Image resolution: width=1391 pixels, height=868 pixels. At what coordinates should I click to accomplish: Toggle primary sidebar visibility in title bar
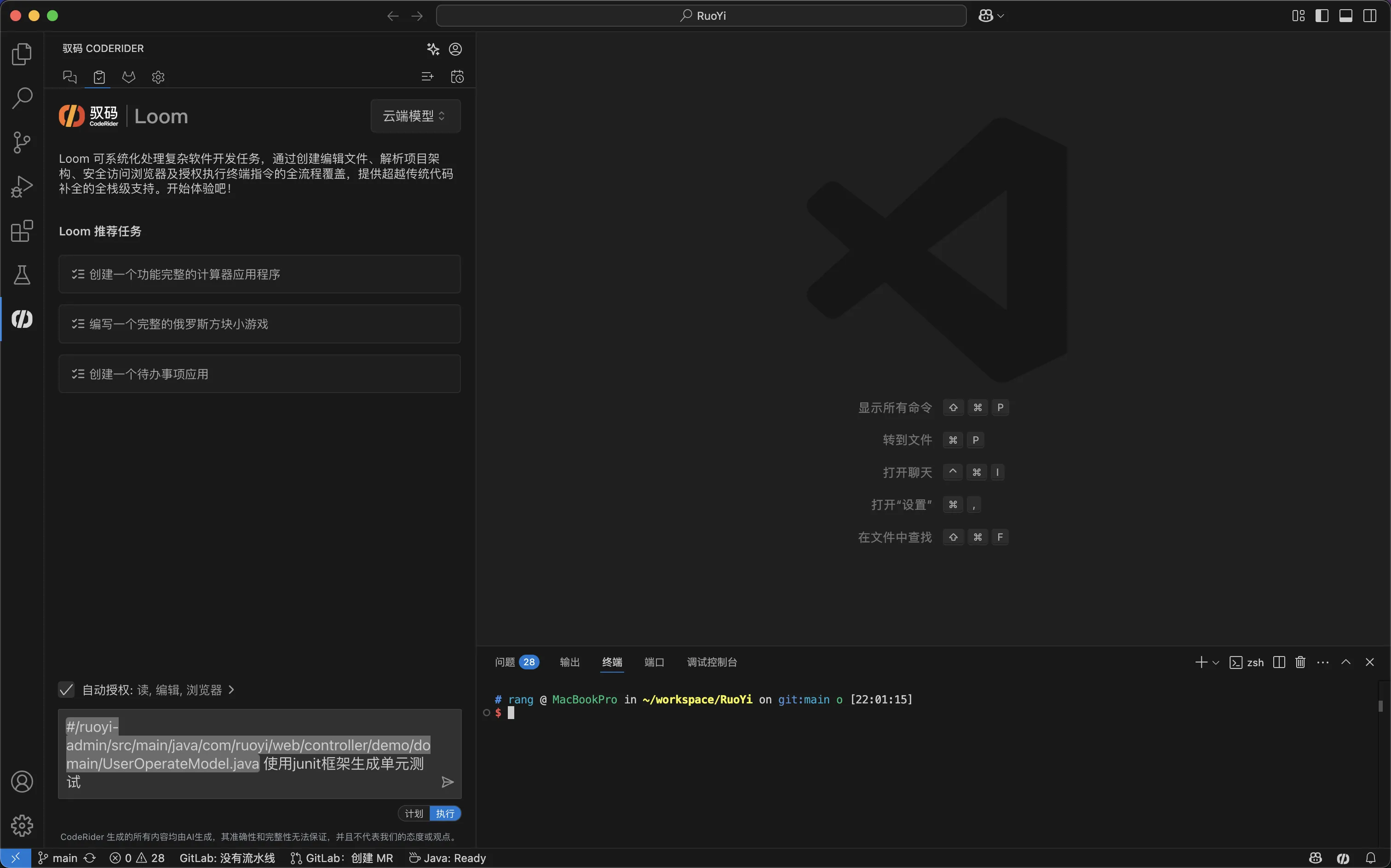[1322, 16]
